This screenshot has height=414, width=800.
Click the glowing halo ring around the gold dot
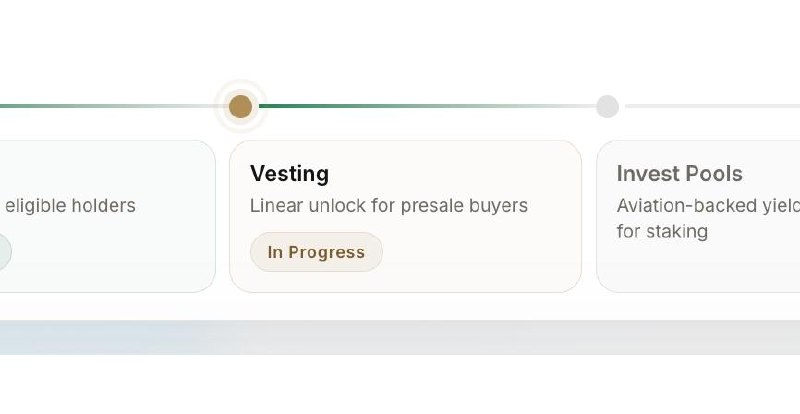click(240, 84)
